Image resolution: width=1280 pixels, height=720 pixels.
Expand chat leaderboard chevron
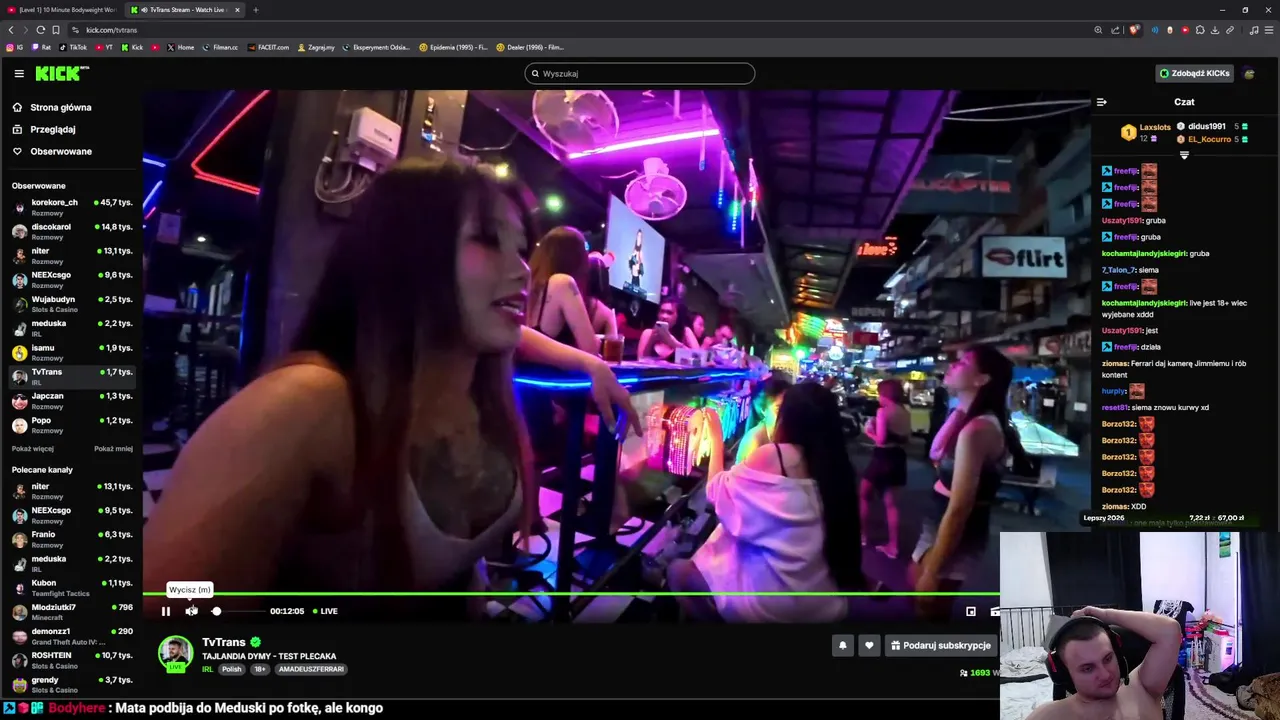coord(1184,155)
